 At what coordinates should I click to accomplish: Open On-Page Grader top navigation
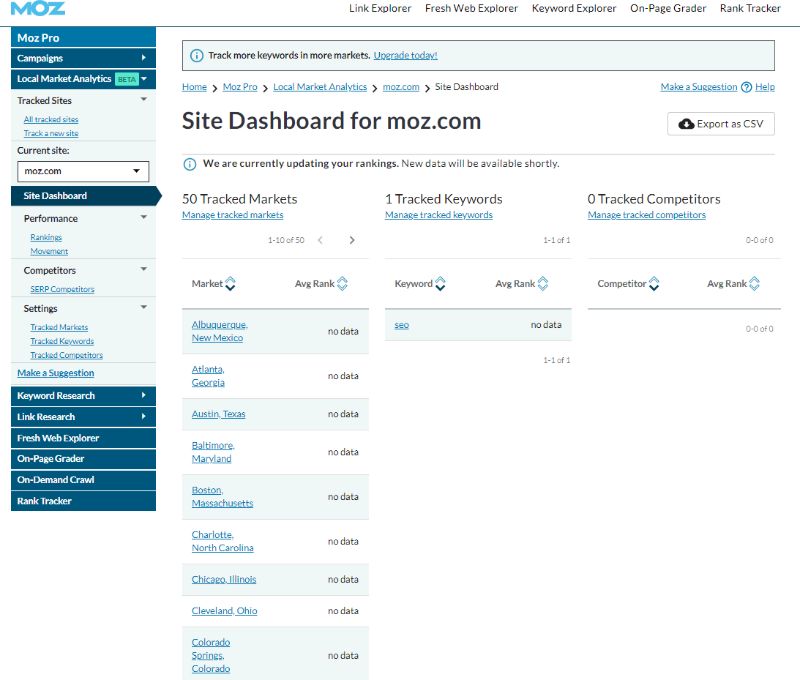click(668, 8)
